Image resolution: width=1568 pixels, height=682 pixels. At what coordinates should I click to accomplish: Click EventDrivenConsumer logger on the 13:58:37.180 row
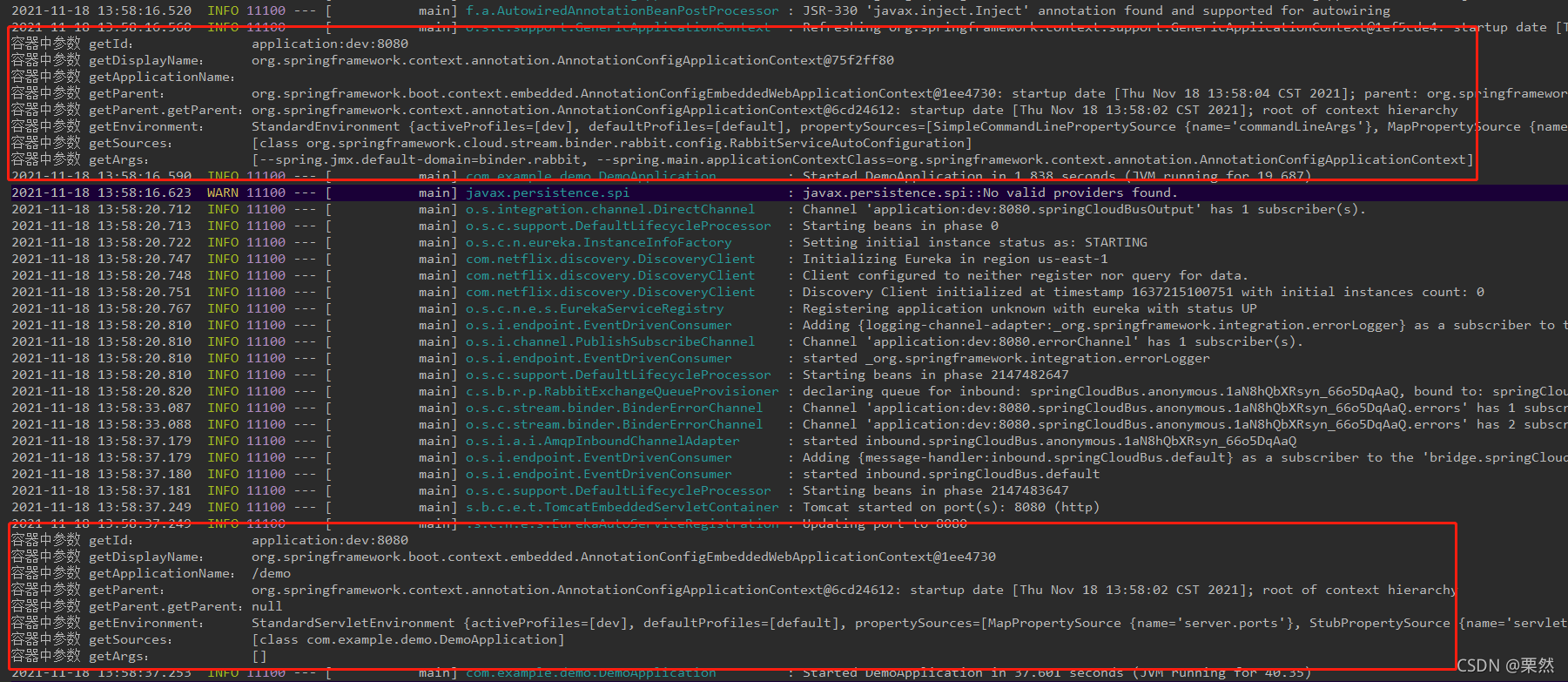(599, 474)
